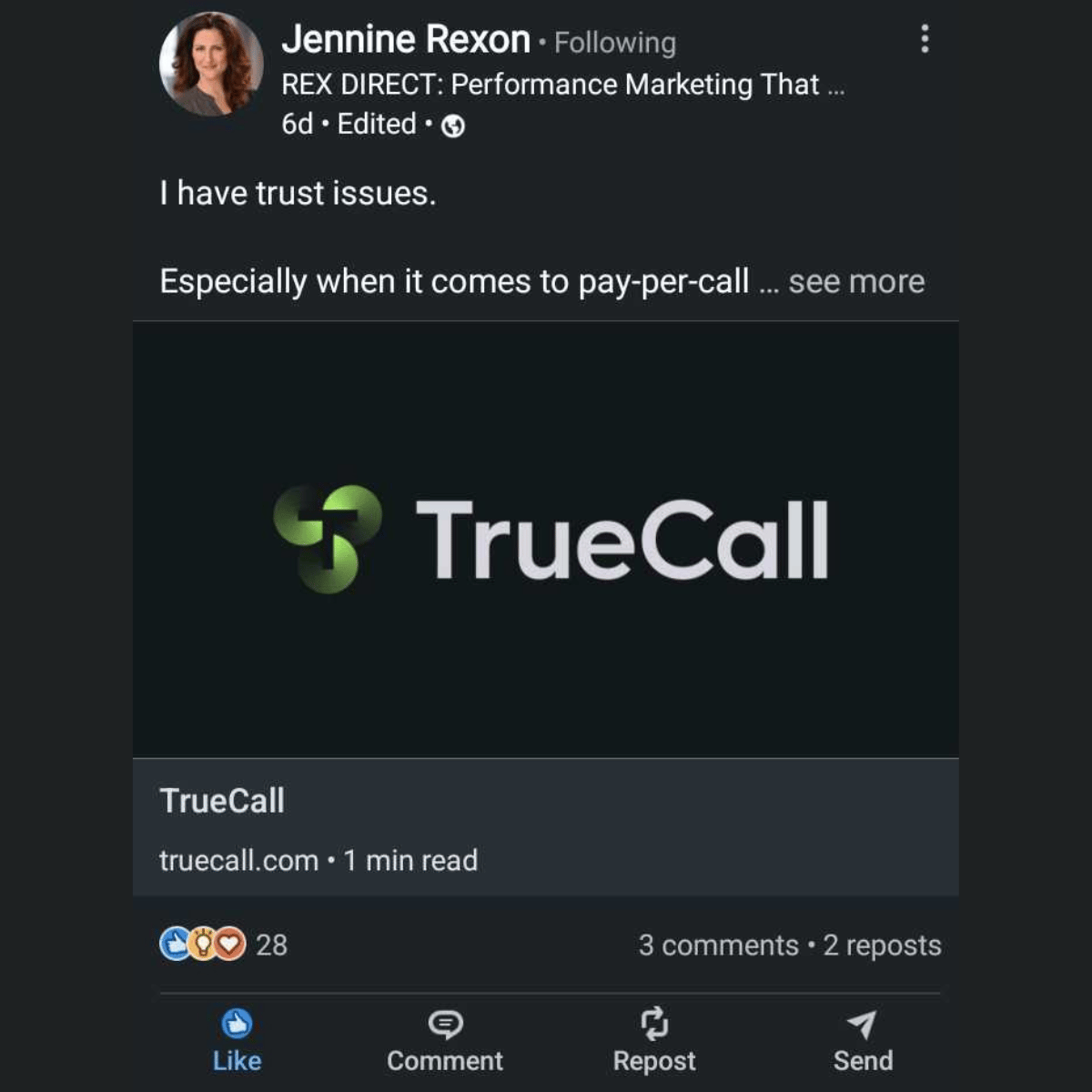View the 2 reposts link
The width and height of the screenshot is (1092, 1092).
tap(882, 945)
